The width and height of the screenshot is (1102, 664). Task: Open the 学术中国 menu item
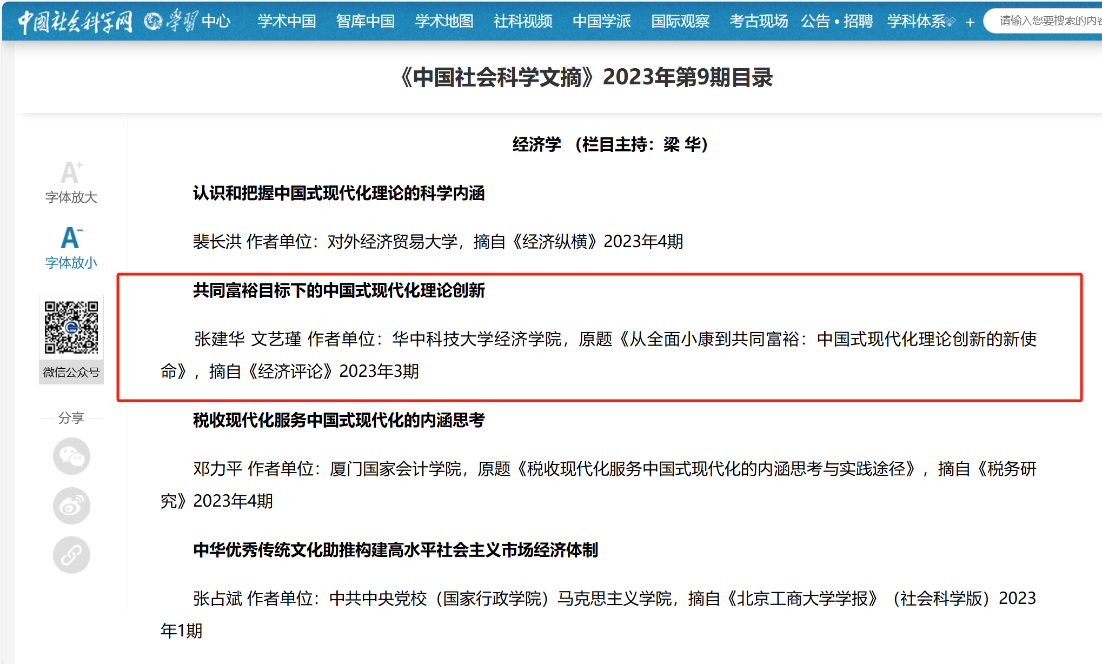point(287,21)
